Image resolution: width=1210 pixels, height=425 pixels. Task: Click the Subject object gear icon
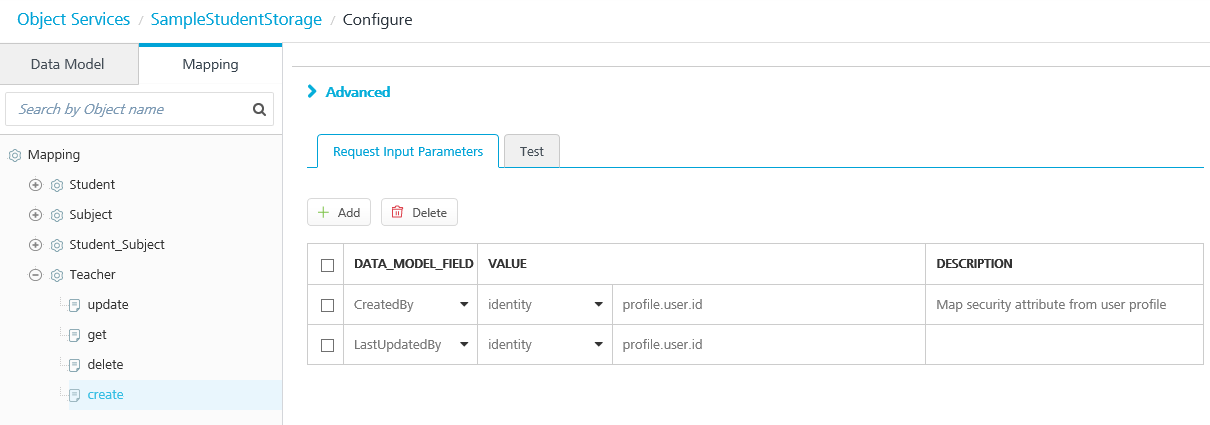click(57, 215)
